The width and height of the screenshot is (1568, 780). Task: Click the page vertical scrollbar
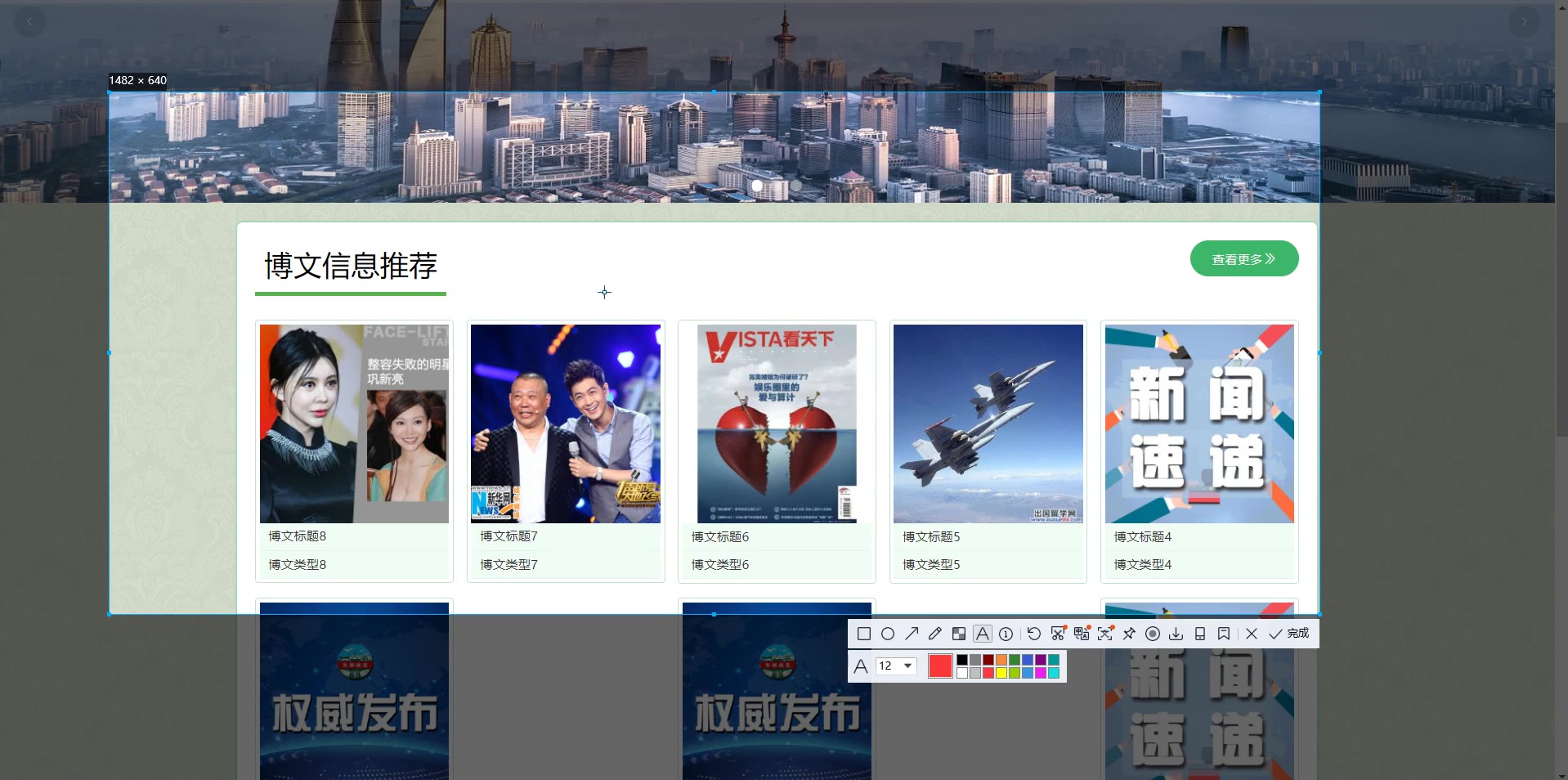coord(1561,278)
